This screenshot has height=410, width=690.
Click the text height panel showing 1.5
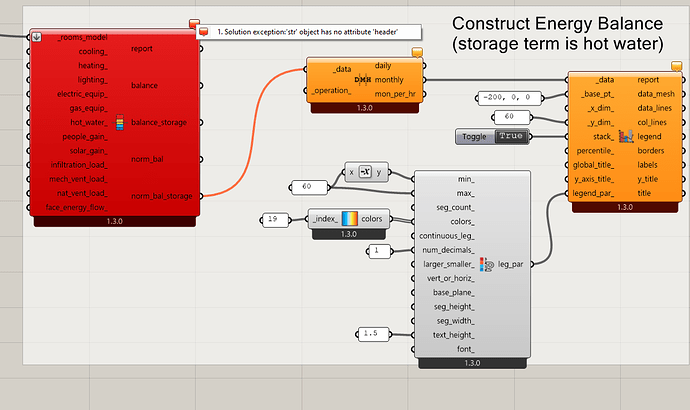[371, 333]
